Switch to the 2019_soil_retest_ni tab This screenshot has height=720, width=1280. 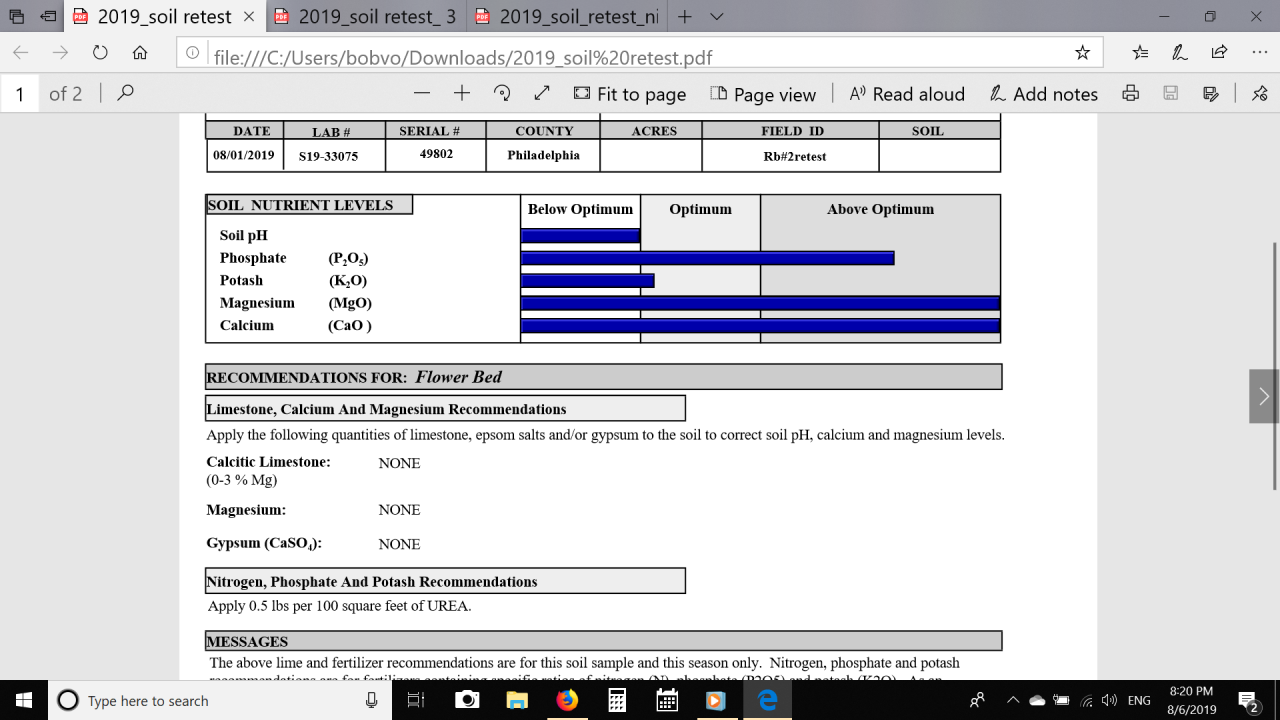[566, 17]
